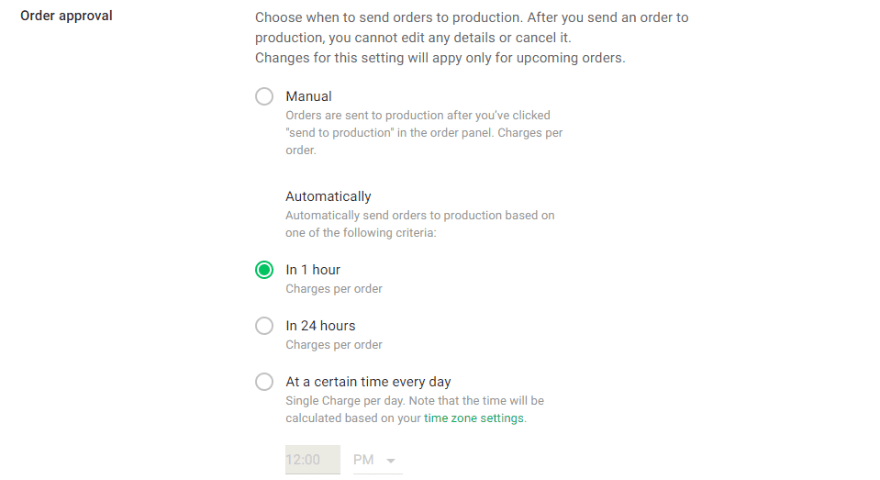
Task: Select the Manual radio button
Action: (x=264, y=97)
